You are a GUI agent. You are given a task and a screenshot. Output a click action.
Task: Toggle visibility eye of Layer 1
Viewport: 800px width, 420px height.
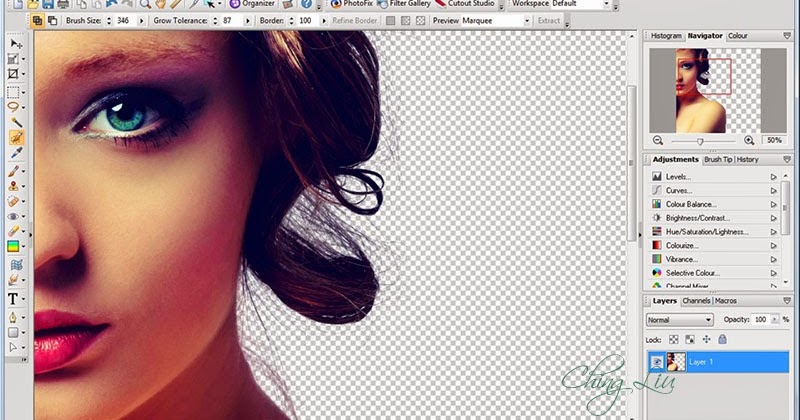pos(657,362)
